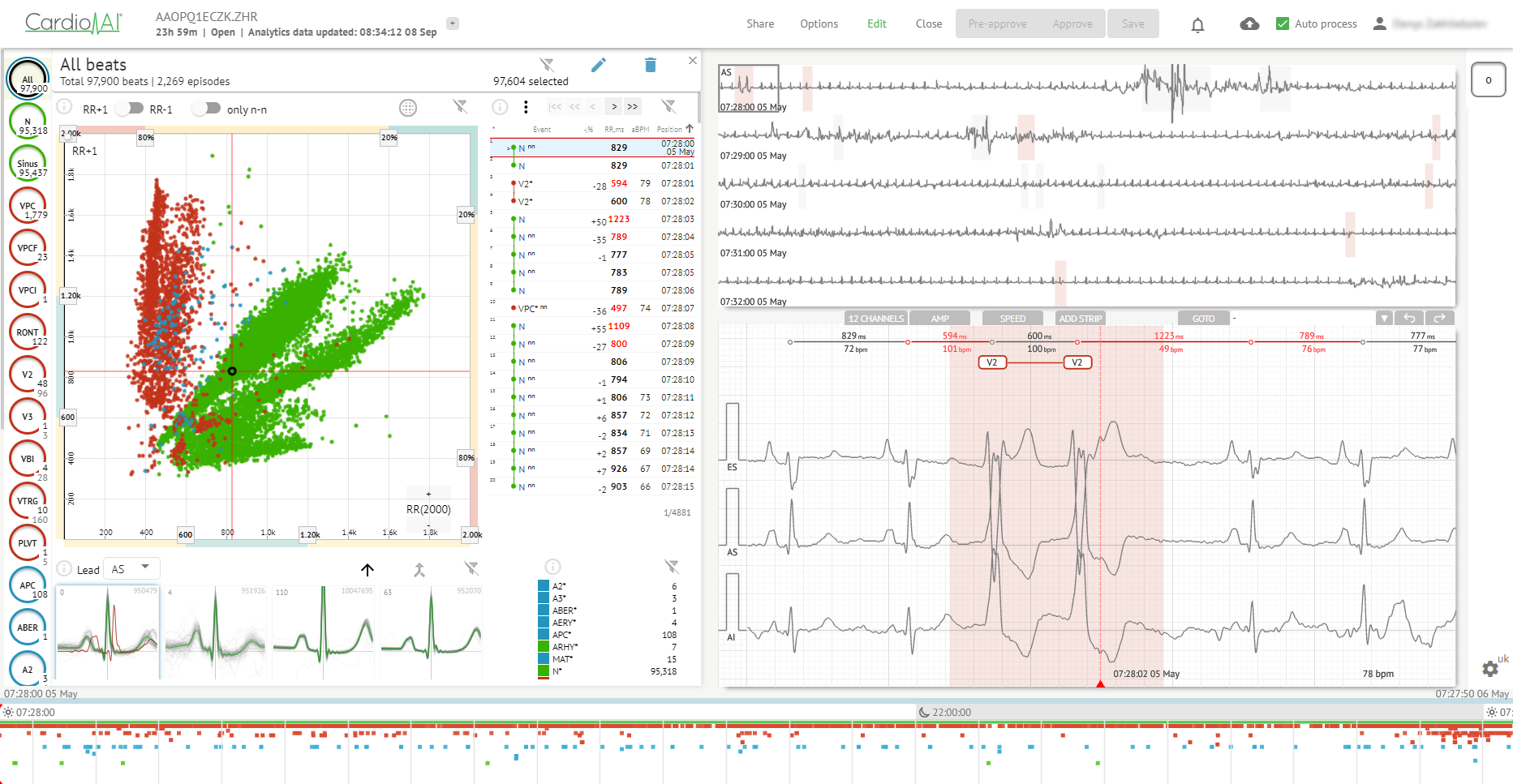1513x784 pixels.
Task: Click the ADD STRIP button
Action: pyautogui.click(x=1080, y=319)
